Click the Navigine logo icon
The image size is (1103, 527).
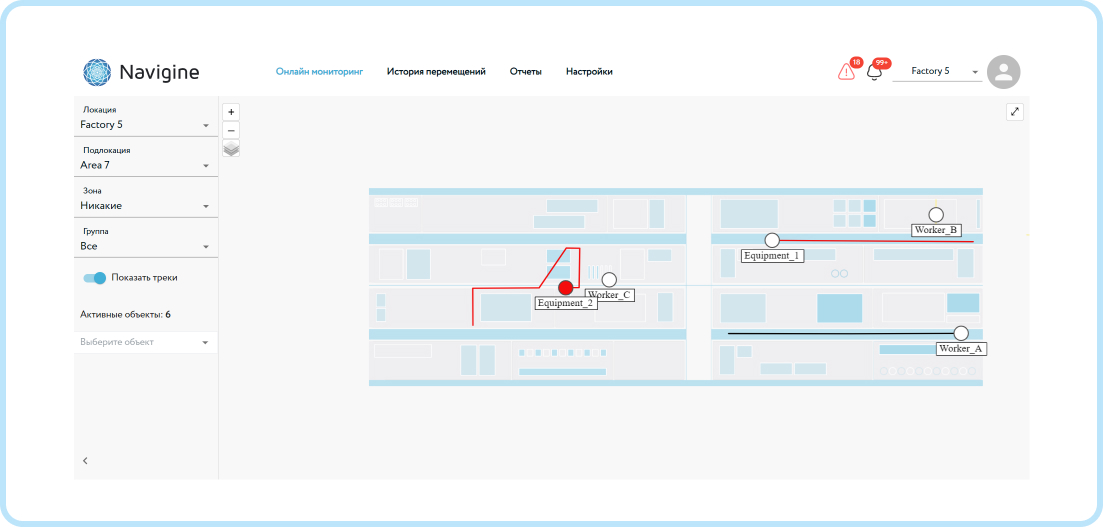[97, 72]
